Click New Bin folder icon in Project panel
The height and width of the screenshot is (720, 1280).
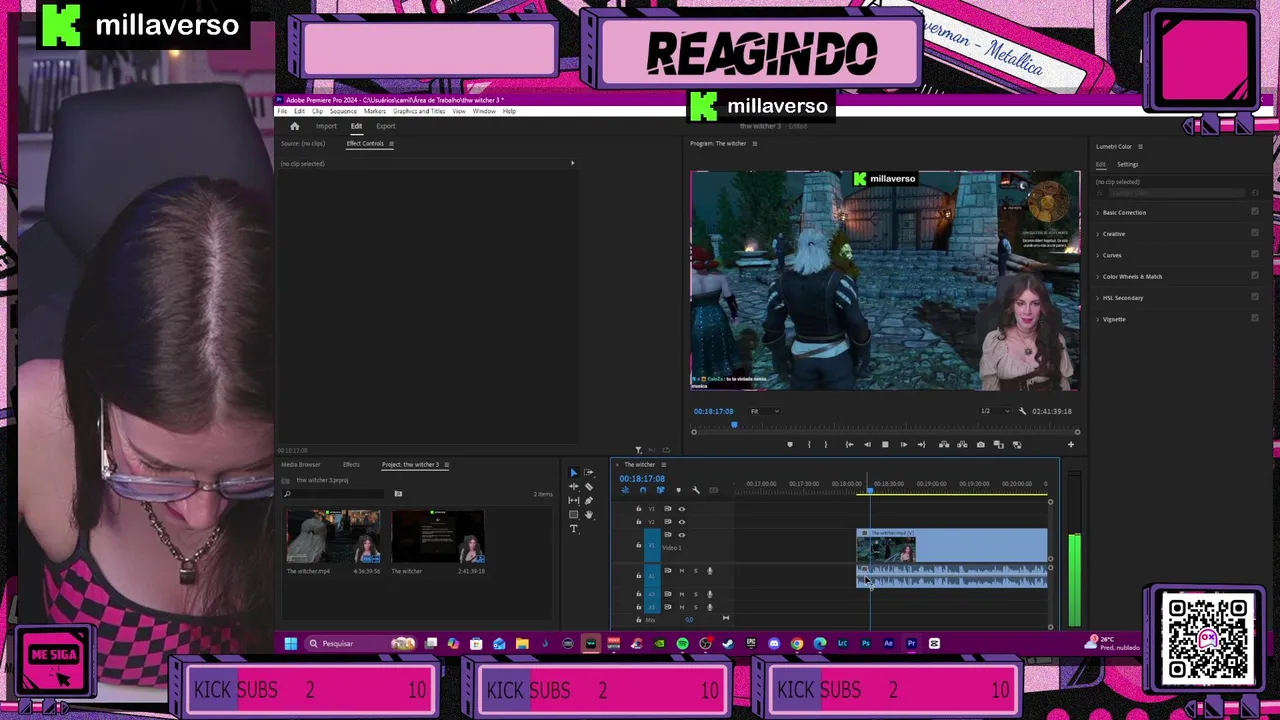398,494
